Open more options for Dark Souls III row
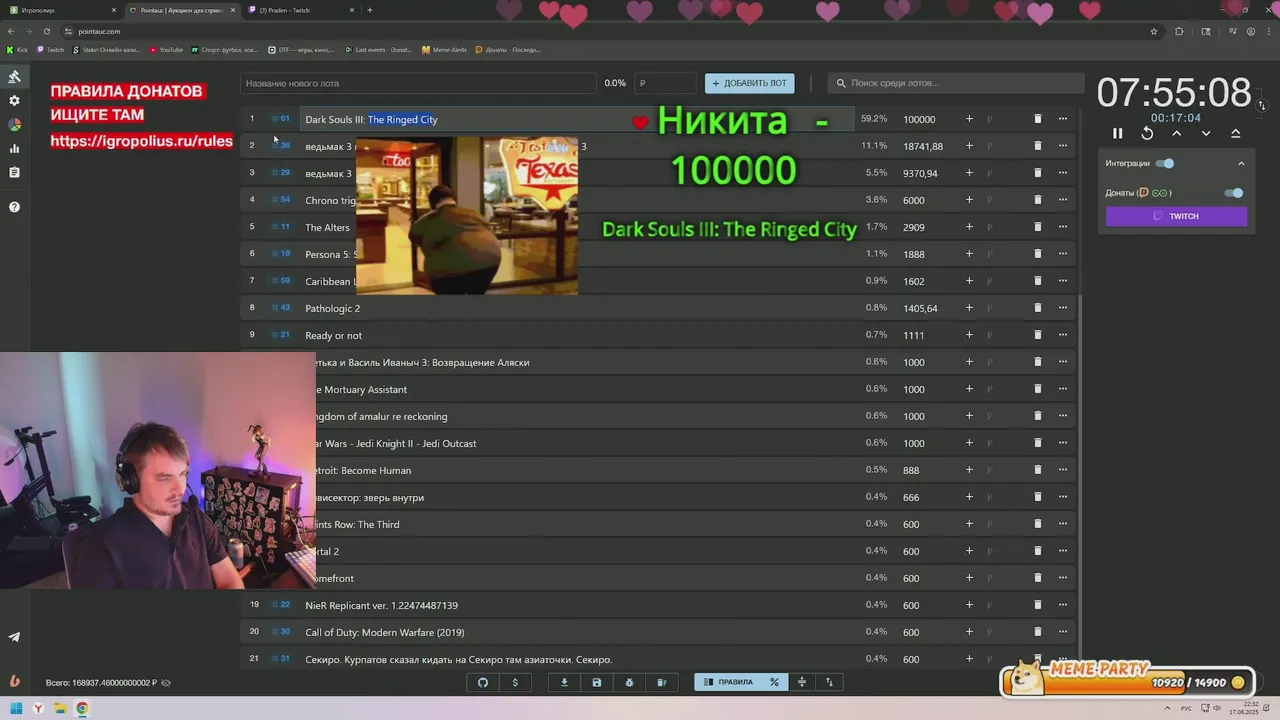The image size is (1280, 720). [x=1063, y=119]
